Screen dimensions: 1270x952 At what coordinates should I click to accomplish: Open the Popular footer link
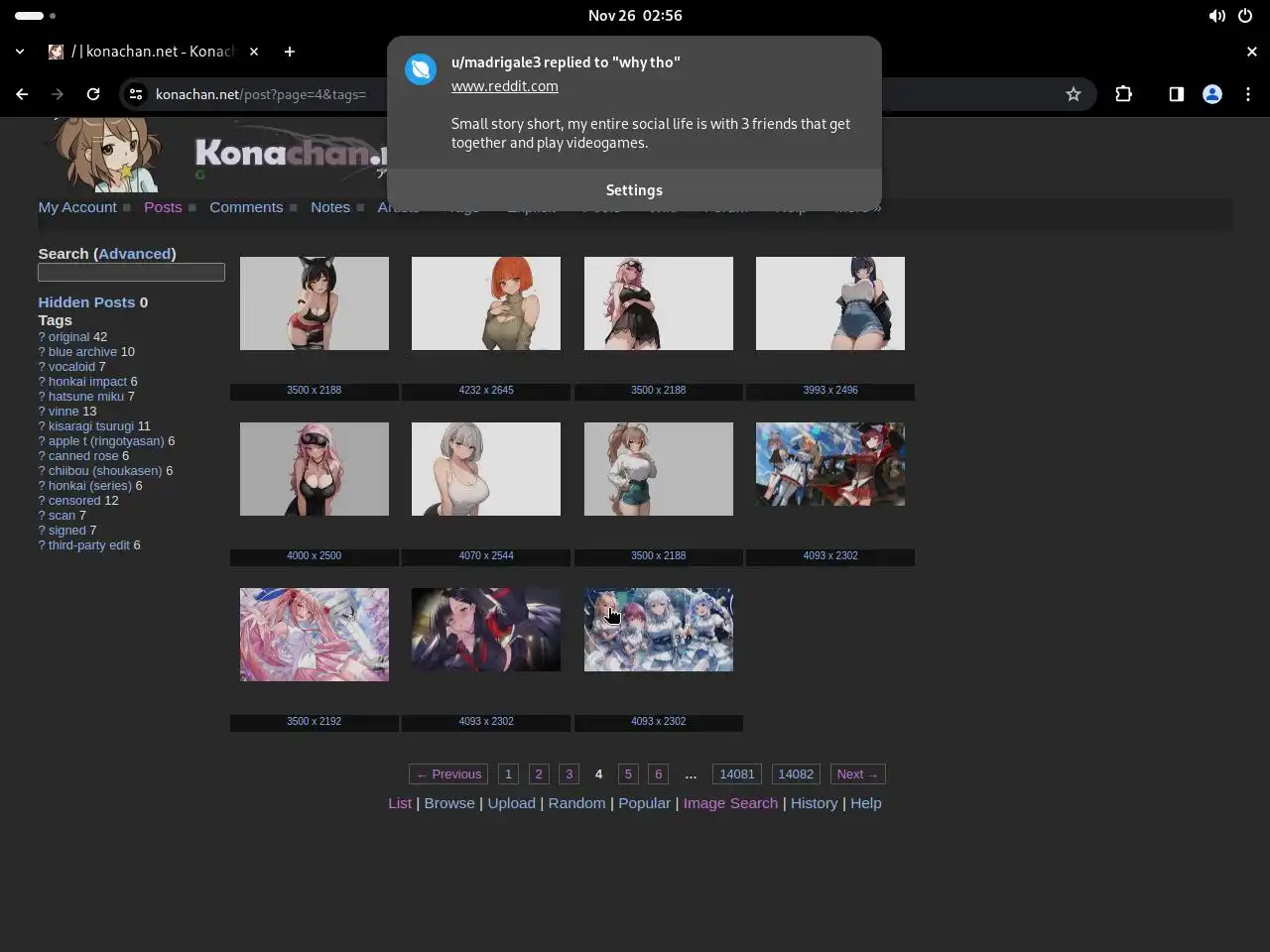645,803
